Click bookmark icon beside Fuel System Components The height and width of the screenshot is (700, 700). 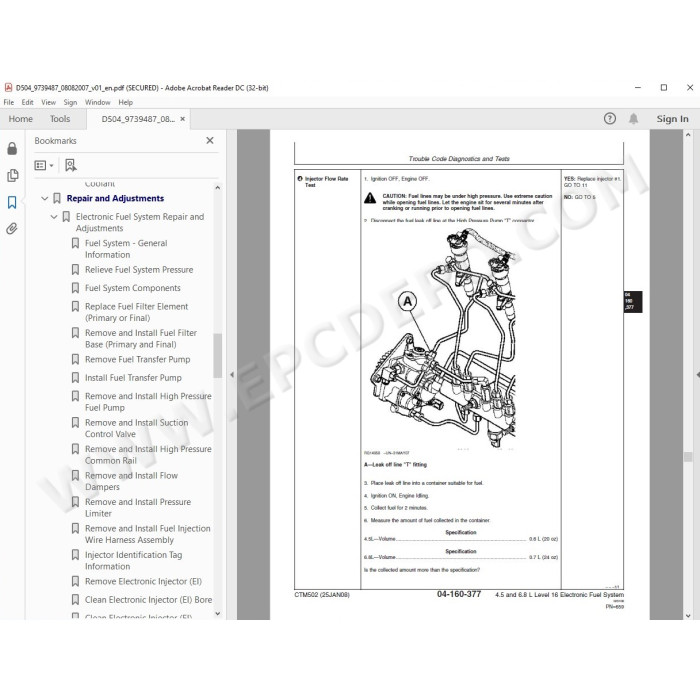coord(75,288)
